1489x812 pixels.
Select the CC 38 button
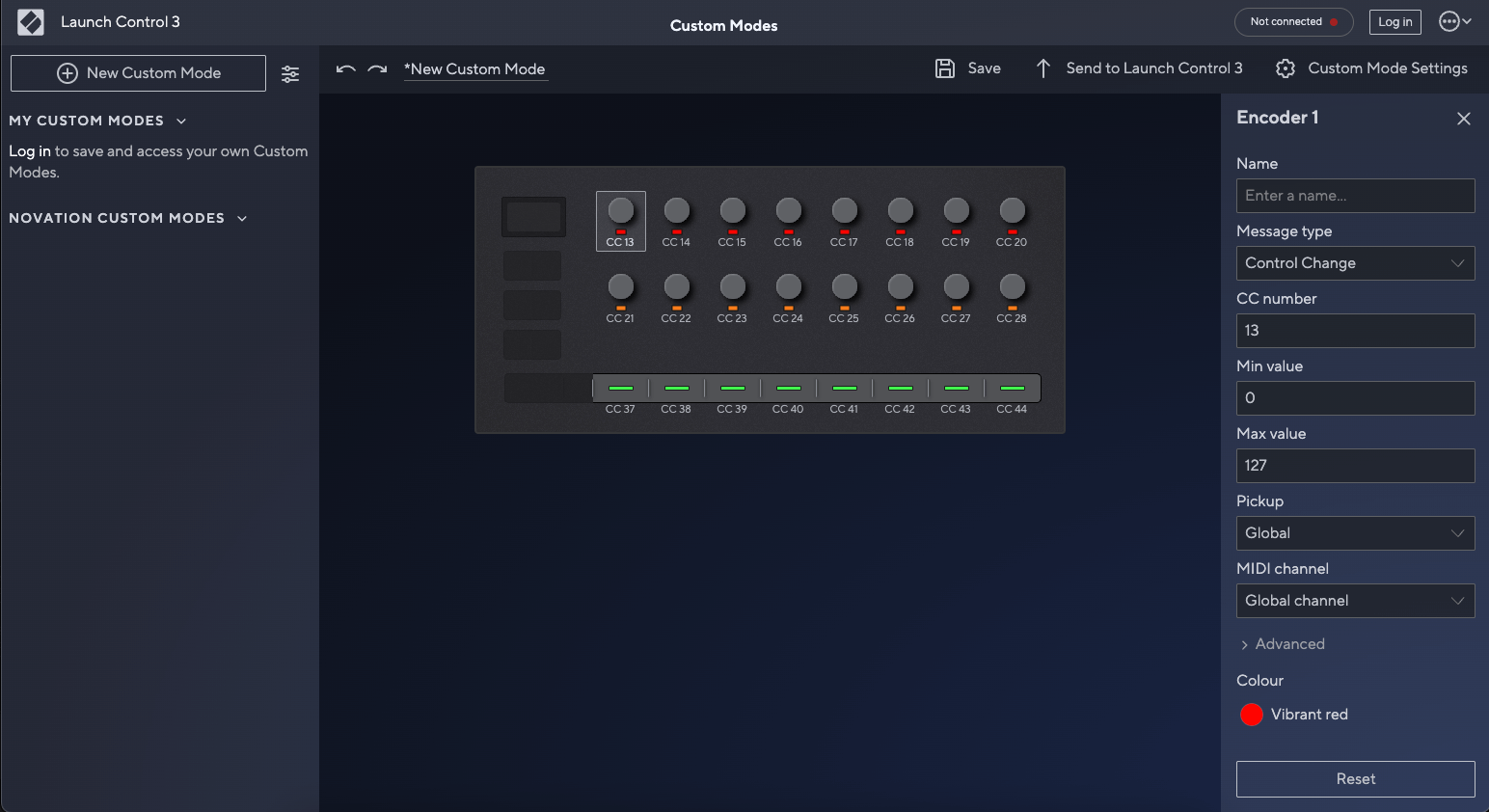click(677, 388)
